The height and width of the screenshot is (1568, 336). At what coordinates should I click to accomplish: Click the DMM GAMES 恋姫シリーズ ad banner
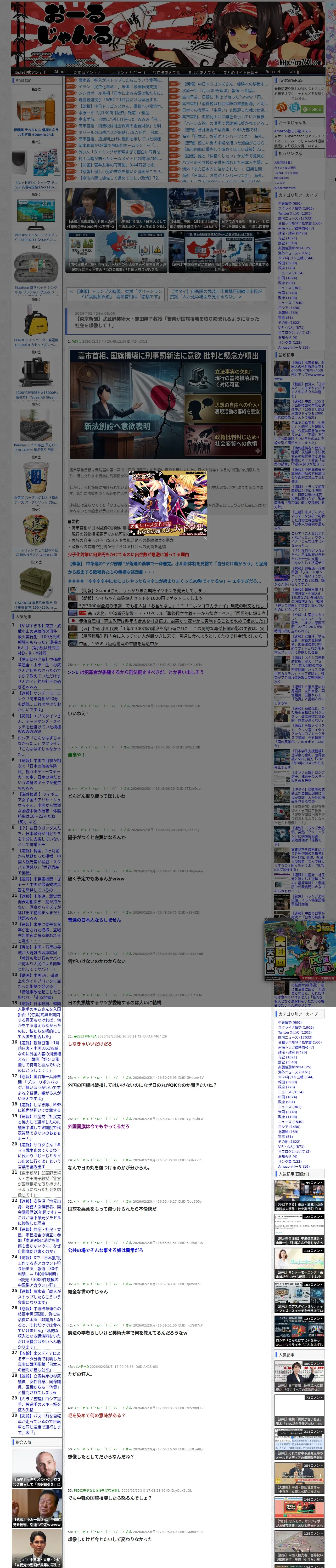point(168,503)
